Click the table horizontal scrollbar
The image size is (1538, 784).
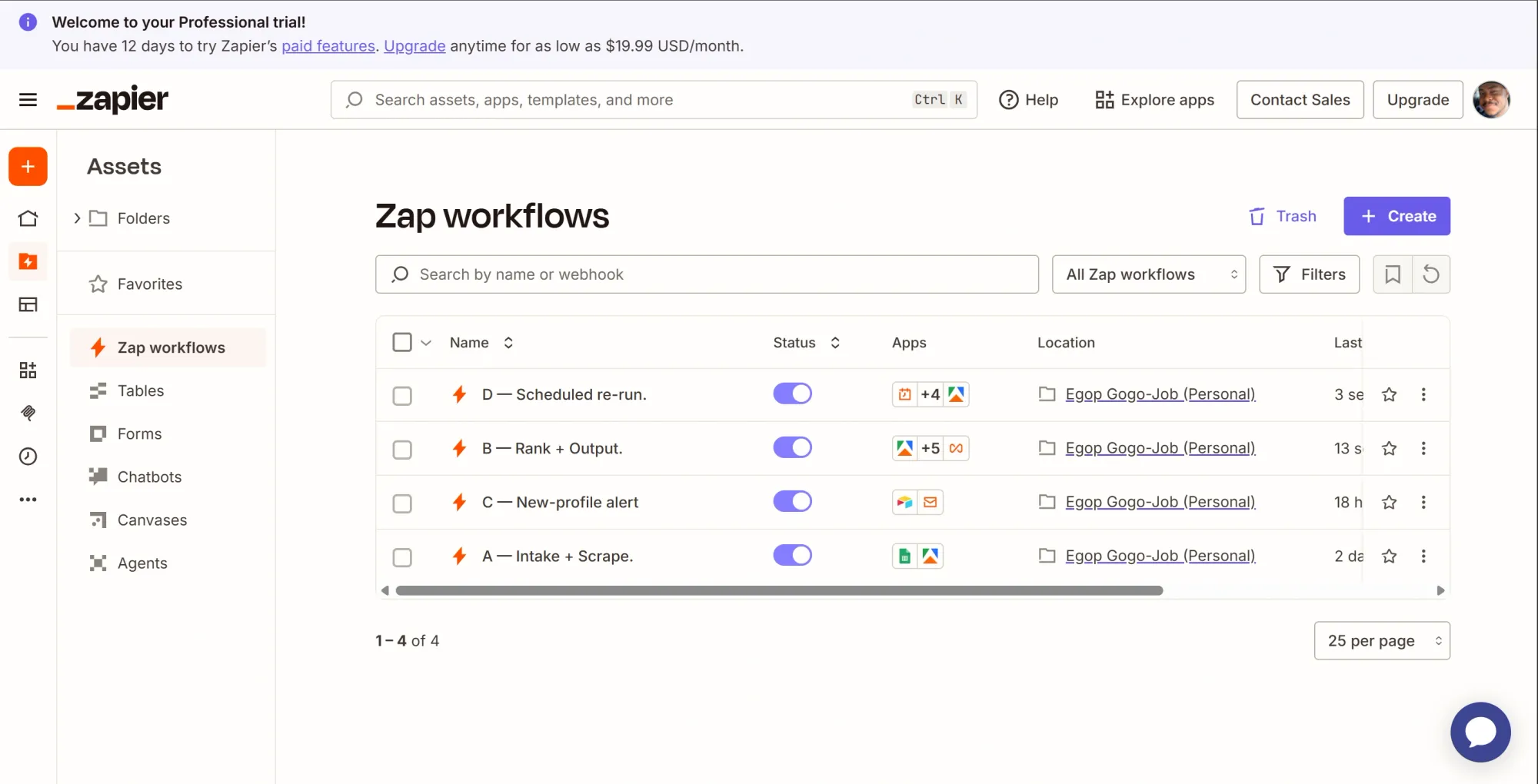779,590
